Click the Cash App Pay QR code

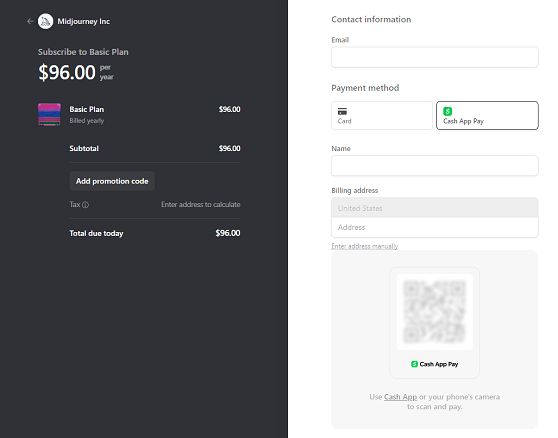click(435, 312)
